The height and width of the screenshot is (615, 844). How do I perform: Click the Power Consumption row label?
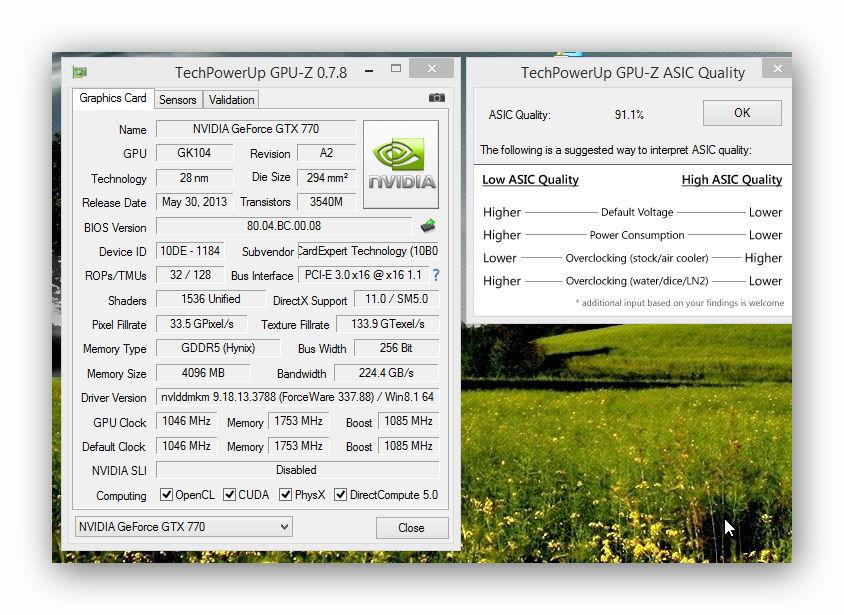click(x=637, y=235)
